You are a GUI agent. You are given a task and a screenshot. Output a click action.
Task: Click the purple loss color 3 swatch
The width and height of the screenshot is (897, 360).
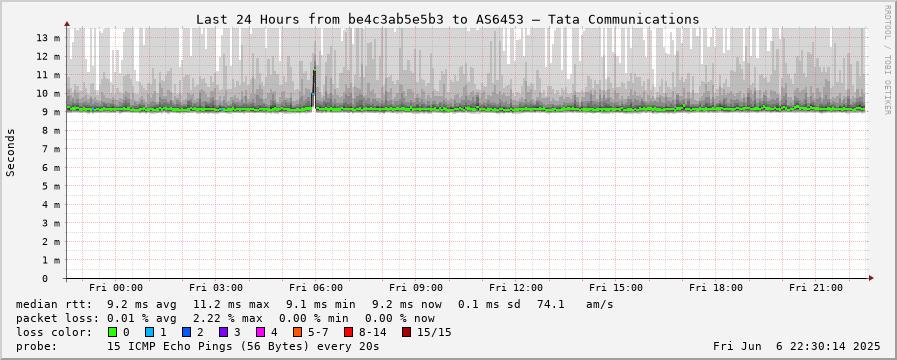point(223,332)
